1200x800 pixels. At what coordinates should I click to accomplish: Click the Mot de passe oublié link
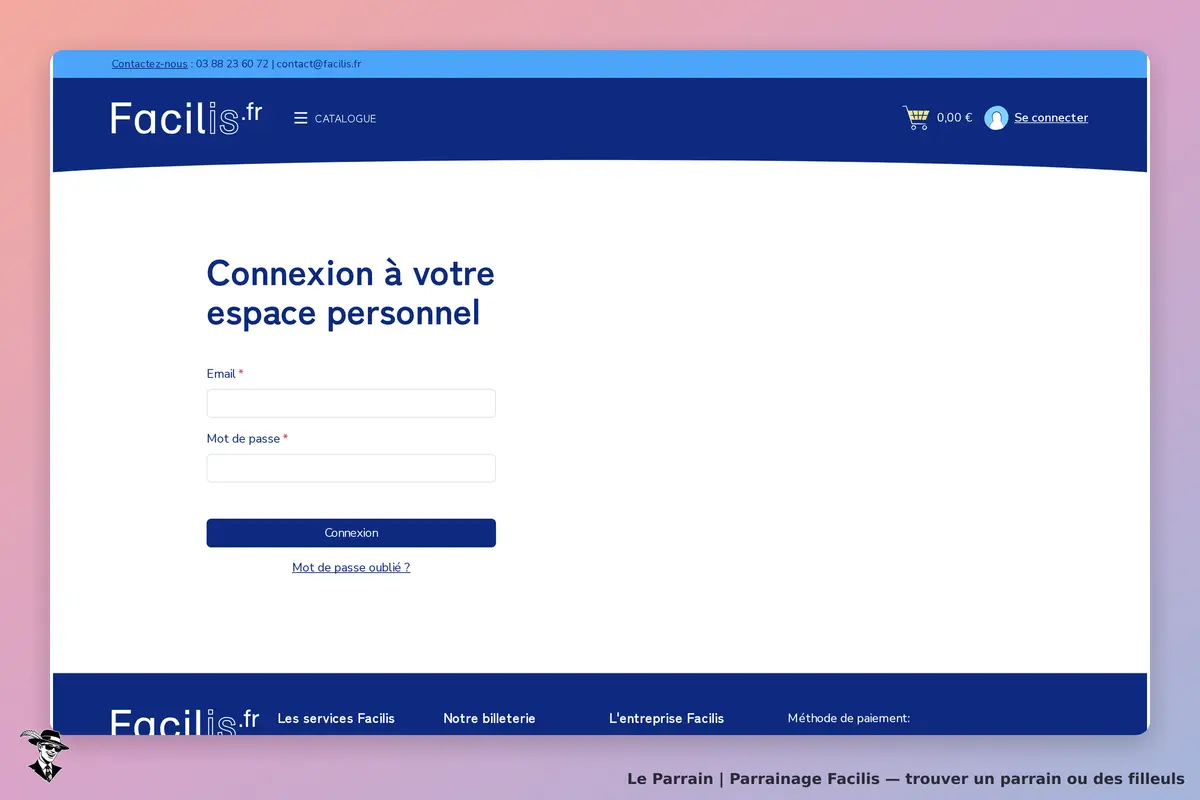pos(351,567)
